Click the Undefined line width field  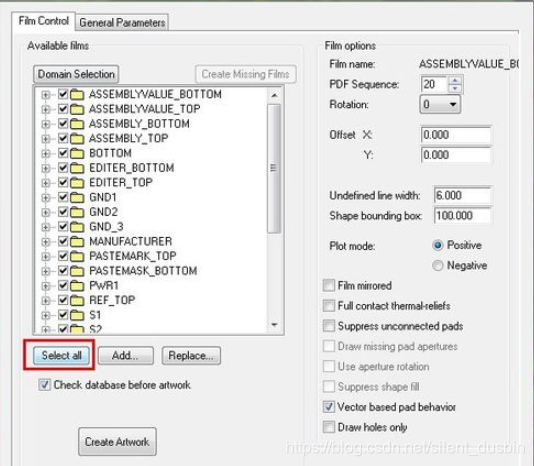tap(462, 196)
